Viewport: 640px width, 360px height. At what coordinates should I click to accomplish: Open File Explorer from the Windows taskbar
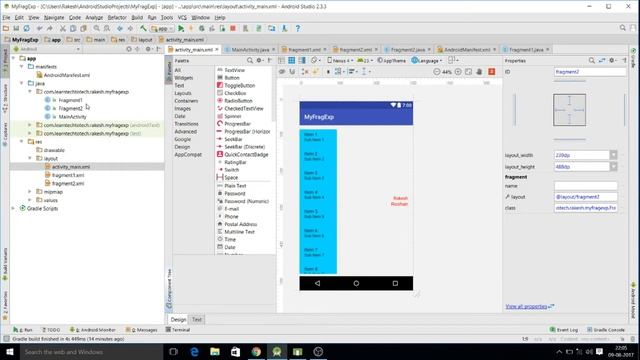click(215, 351)
